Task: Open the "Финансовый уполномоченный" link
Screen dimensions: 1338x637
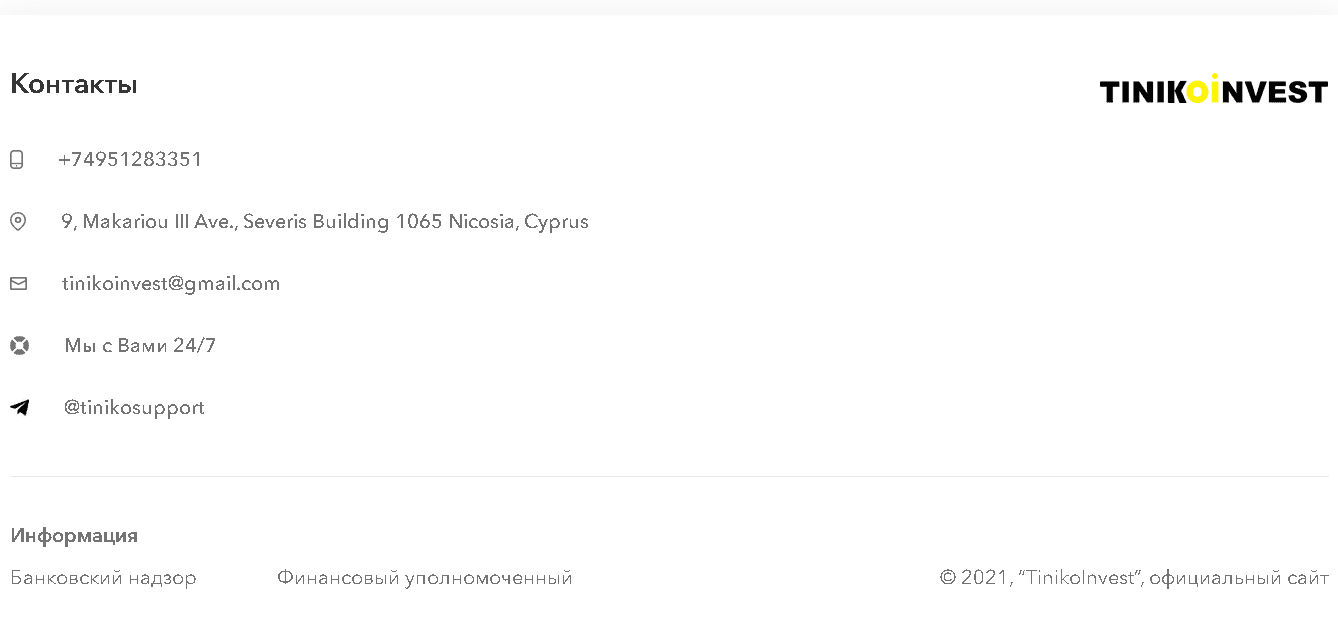Action: click(425, 578)
